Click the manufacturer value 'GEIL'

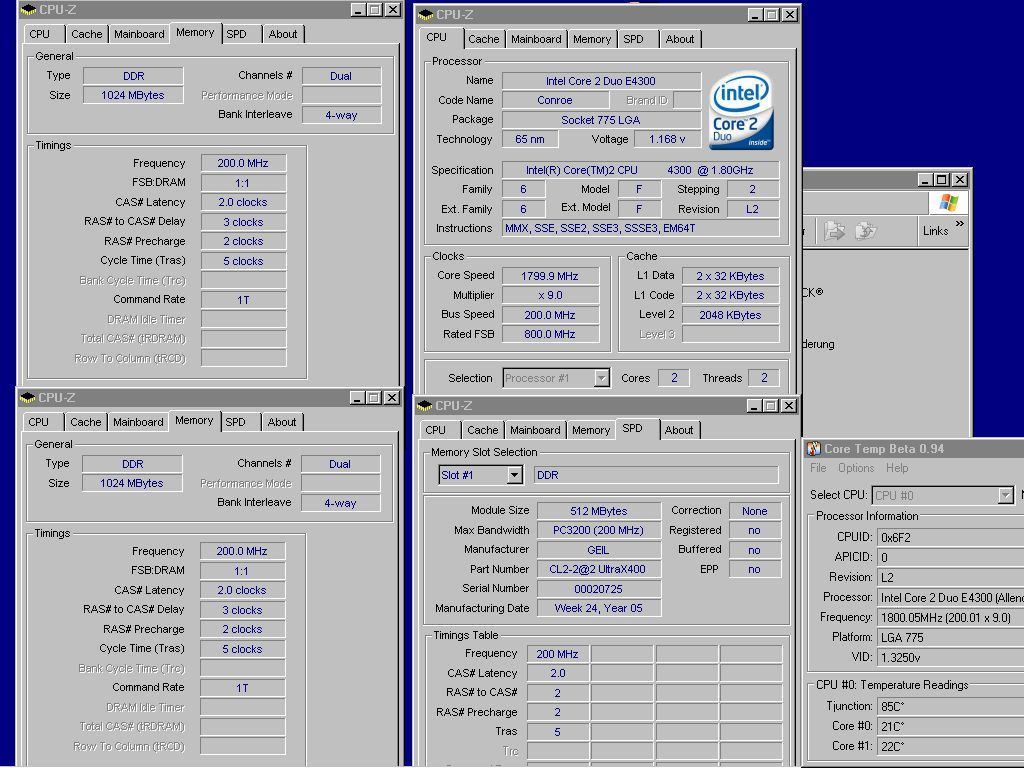coord(598,550)
